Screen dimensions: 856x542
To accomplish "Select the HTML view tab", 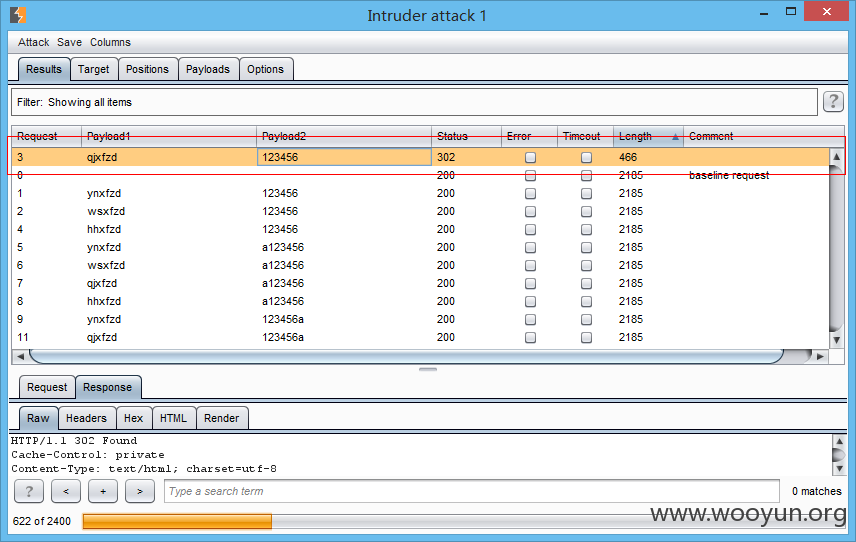I will pyautogui.click(x=173, y=418).
